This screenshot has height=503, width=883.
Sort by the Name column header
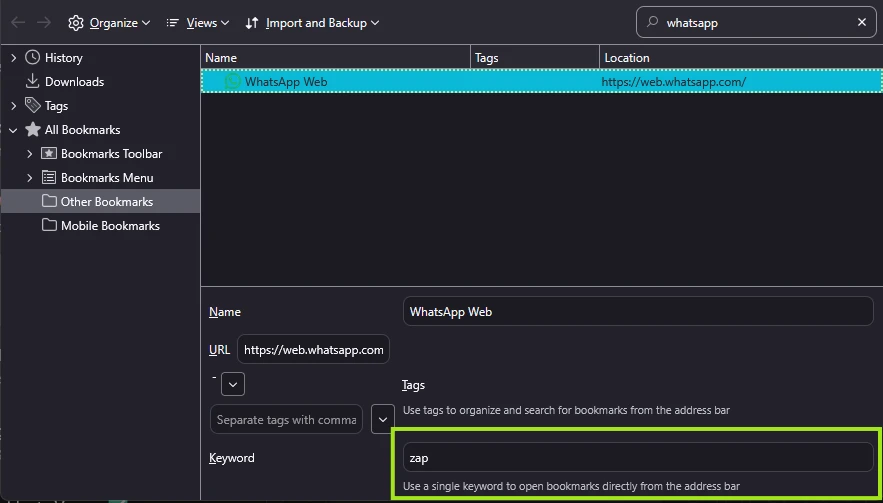click(336, 57)
